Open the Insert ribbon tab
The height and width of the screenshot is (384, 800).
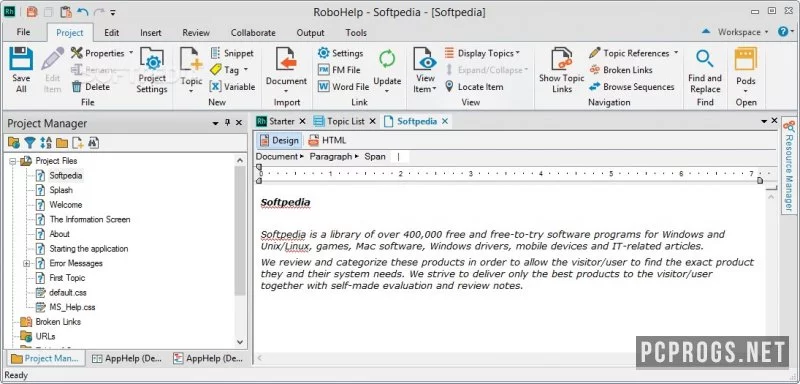click(151, 32)
